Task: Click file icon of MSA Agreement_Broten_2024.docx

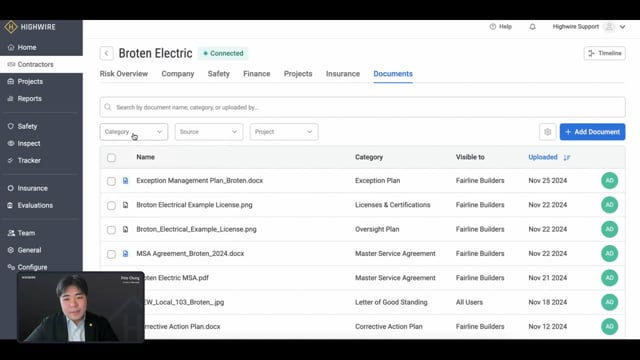Action: point(126,253)
